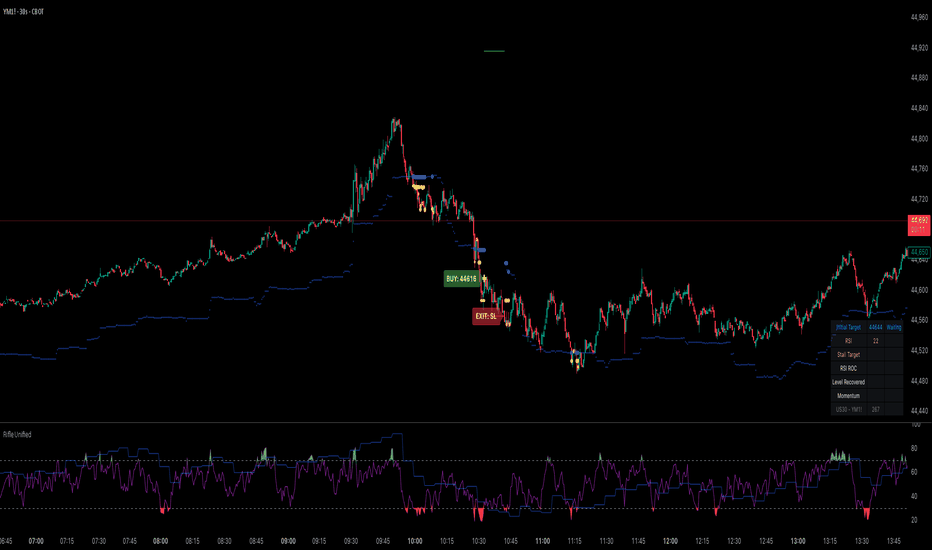The image size is (932, 550).
Task: Click the 12:00 time axis label
Action: [x=670, y=541]
